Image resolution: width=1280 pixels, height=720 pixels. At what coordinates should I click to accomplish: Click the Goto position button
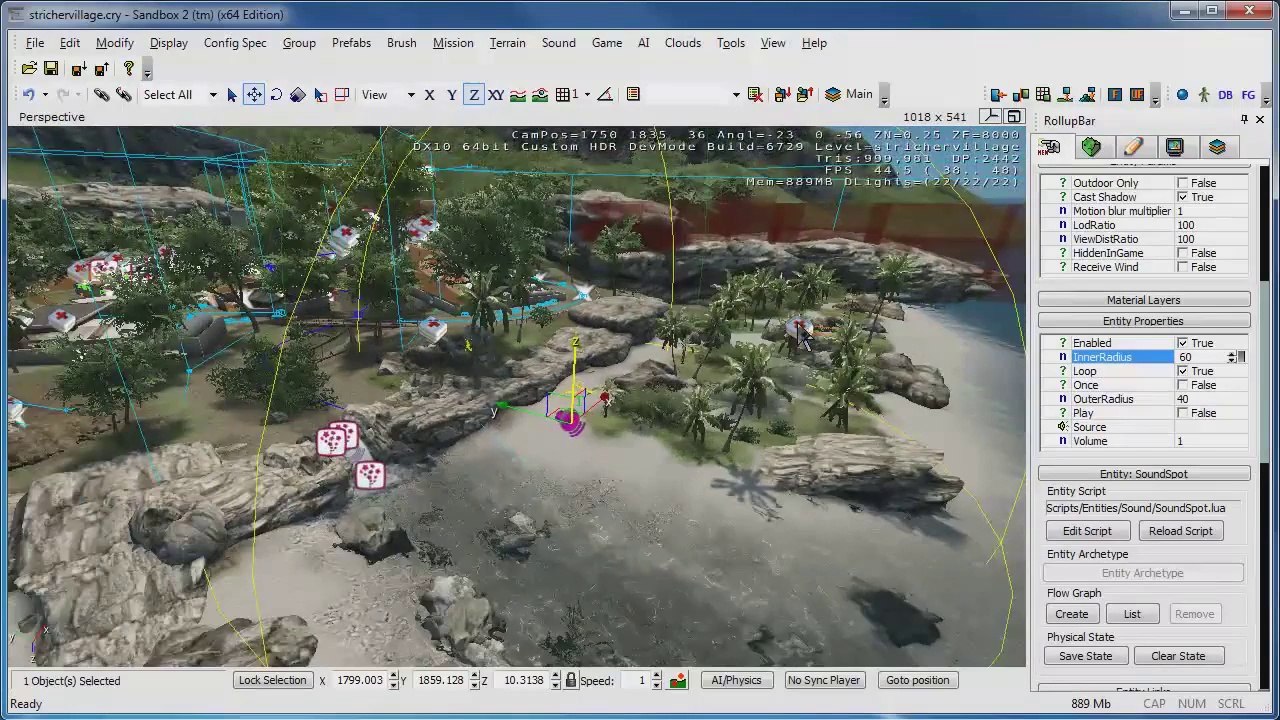tap(917, 680)
